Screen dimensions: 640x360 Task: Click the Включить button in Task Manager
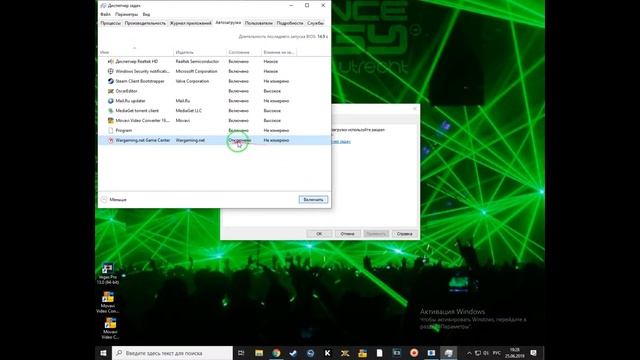tap(313, 200)
